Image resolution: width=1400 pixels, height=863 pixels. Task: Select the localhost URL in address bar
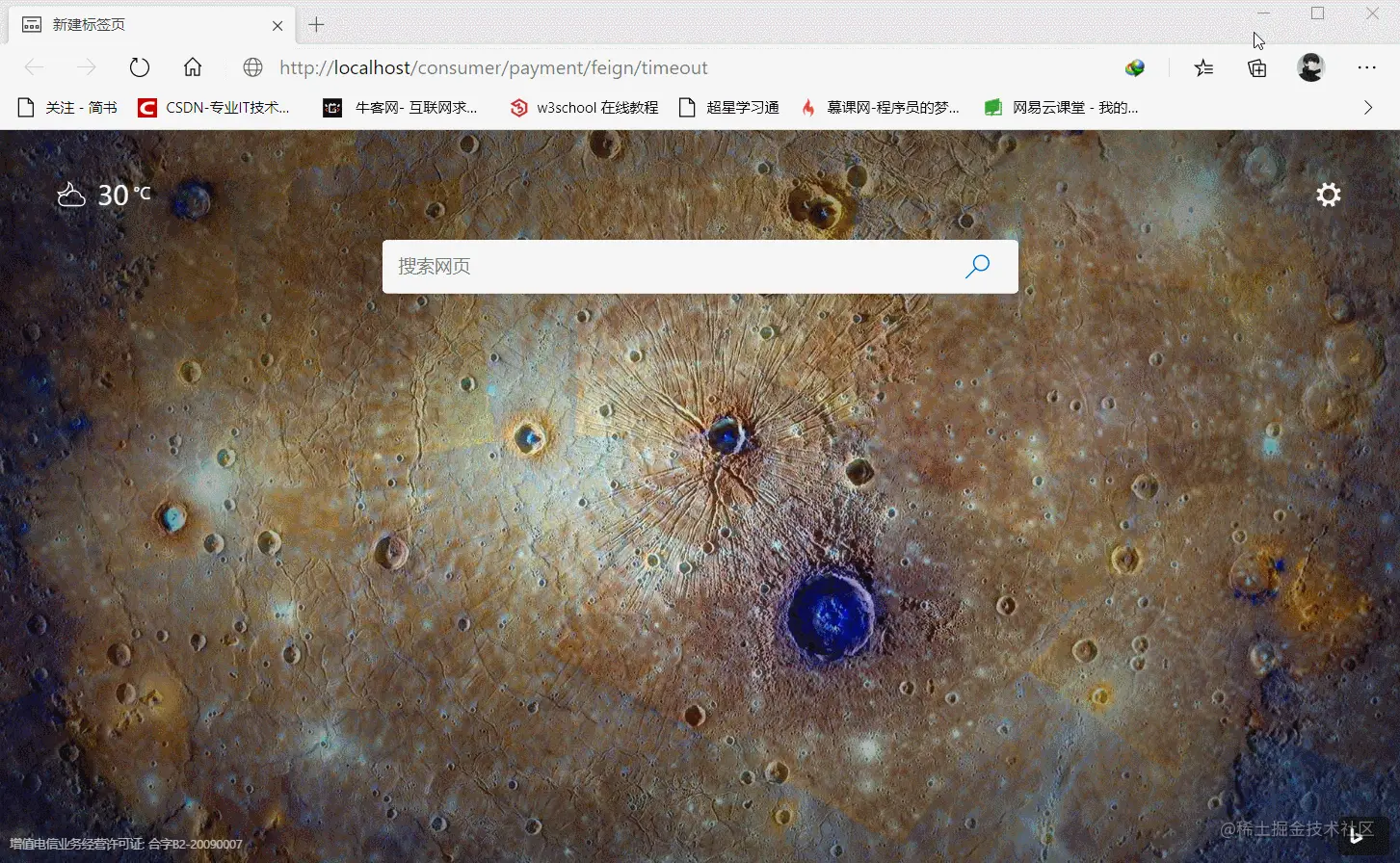(493, 67)
